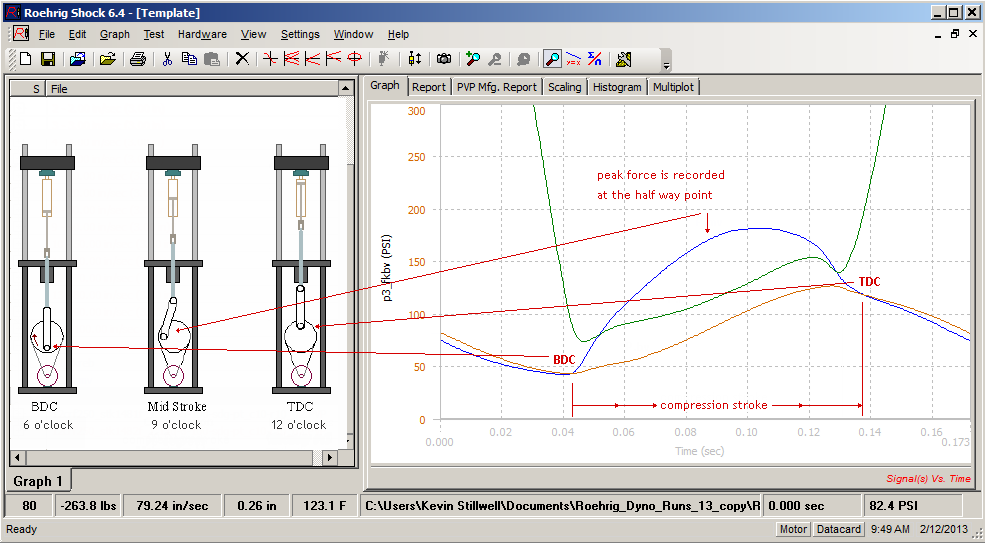Expand the toolbar overflow options arrow
This screenshot has width=985, height=543.
click(x=666, y=63)
